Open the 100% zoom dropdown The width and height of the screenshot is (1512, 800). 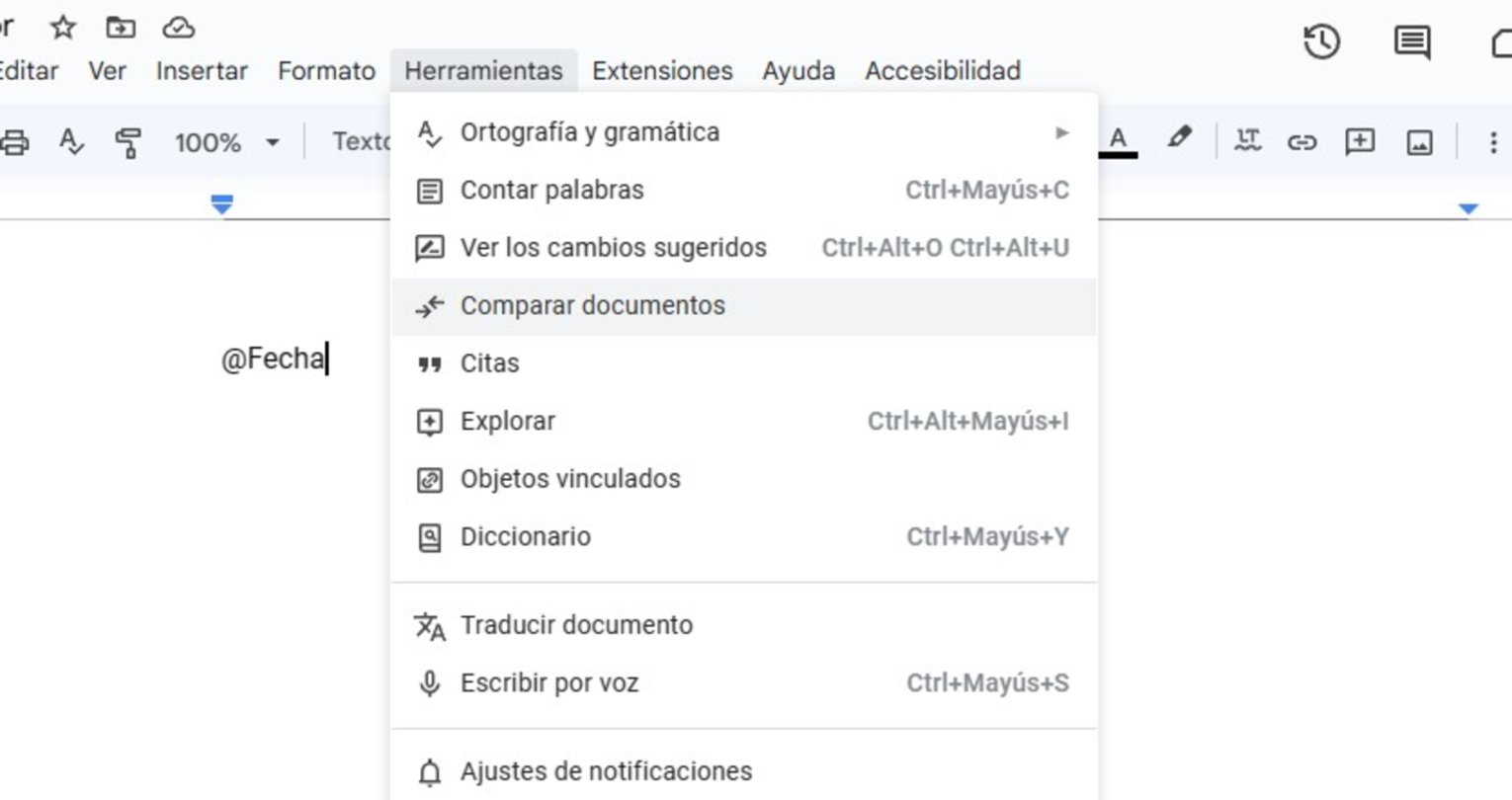(x=227, y=142)
